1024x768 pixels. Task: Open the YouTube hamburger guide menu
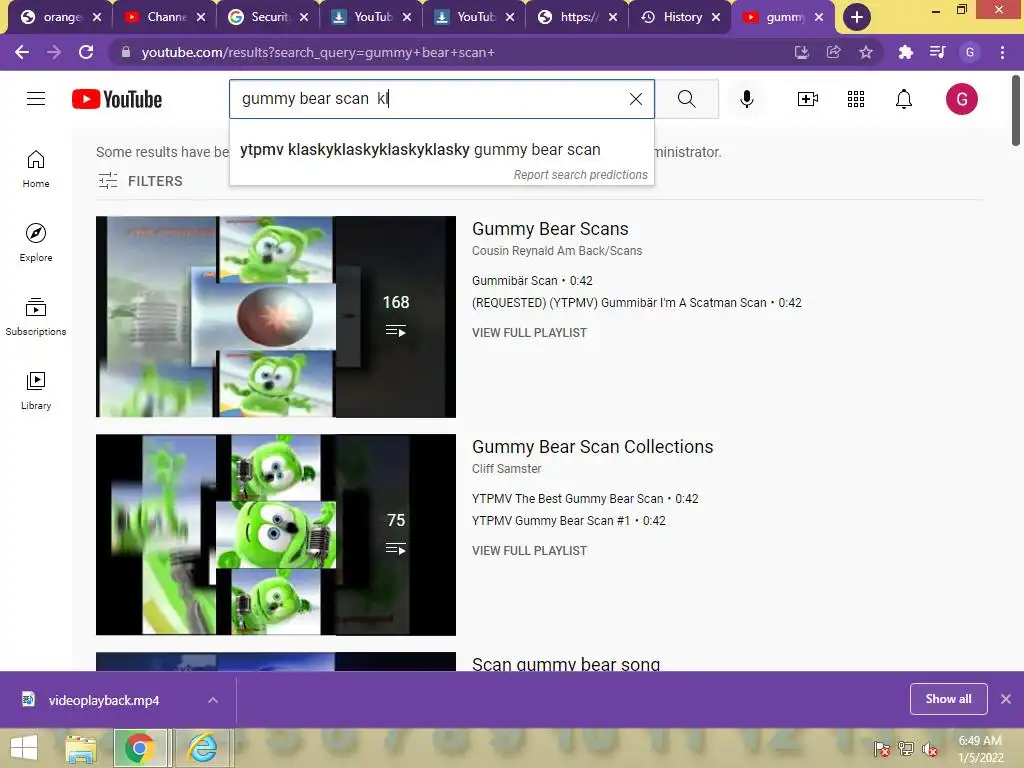36,99
